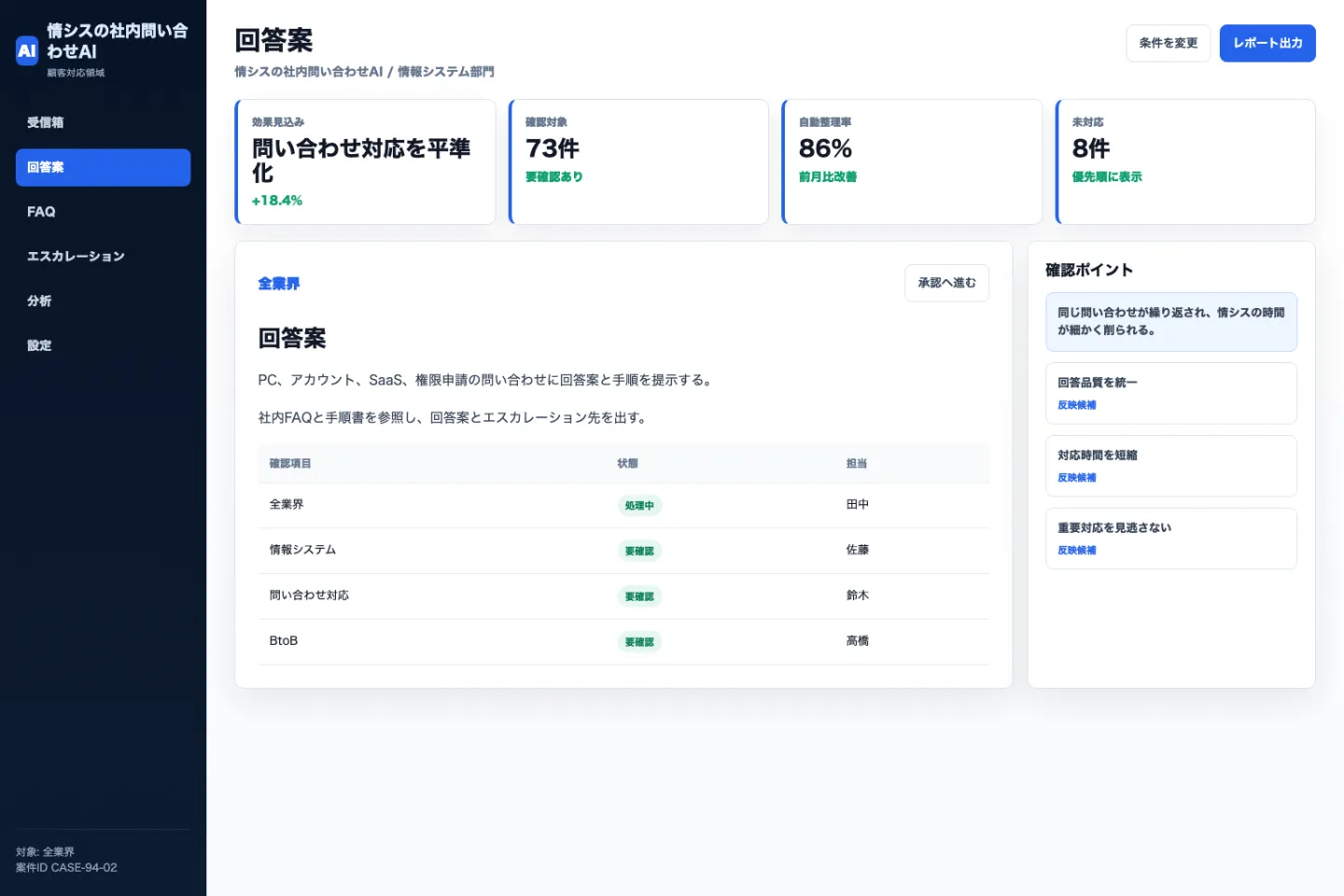The image size is (1344, 896).
Task: Click the 承認へ進む button
Action: [946, 283]
